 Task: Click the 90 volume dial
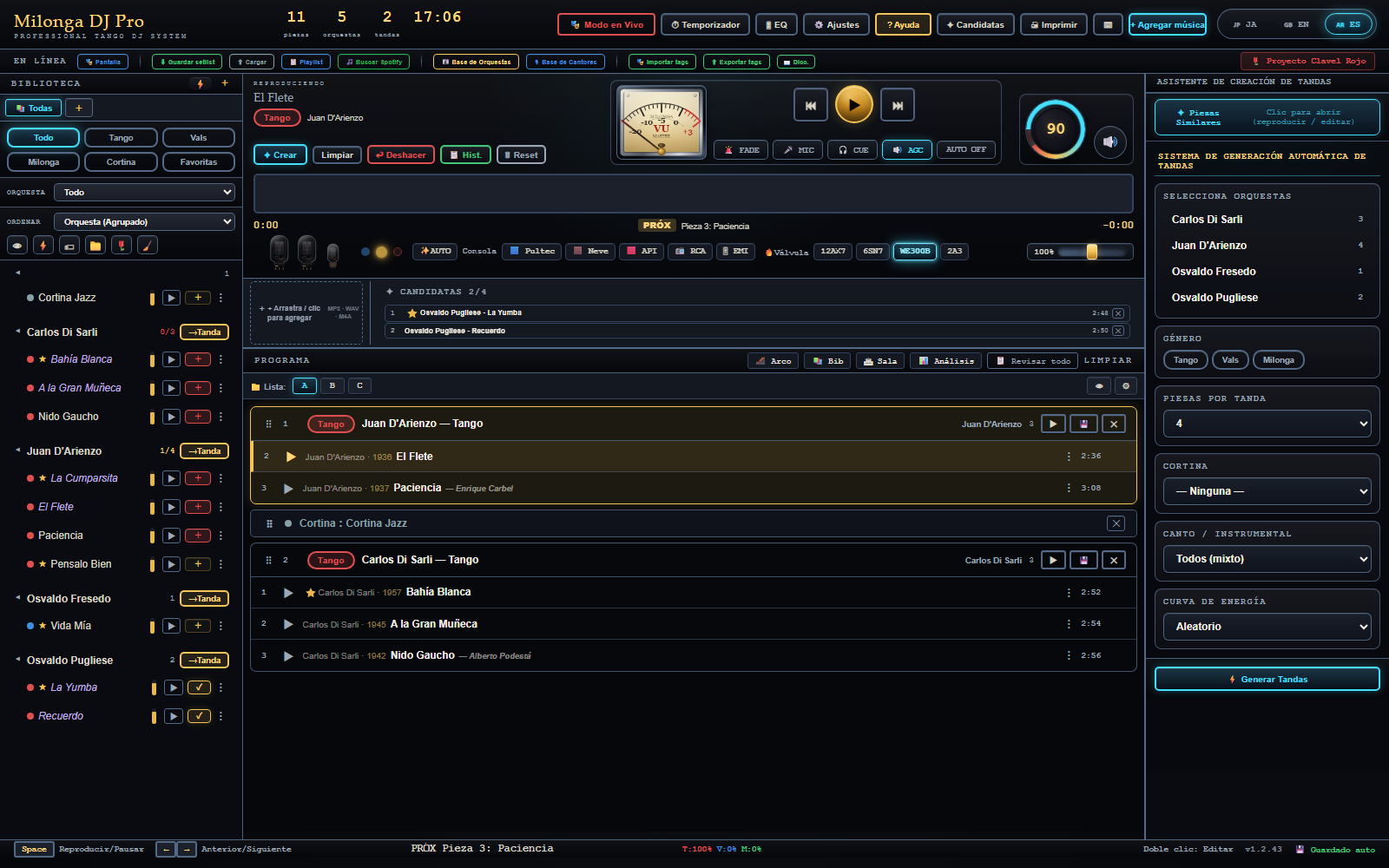click(x=1056, y=129)
